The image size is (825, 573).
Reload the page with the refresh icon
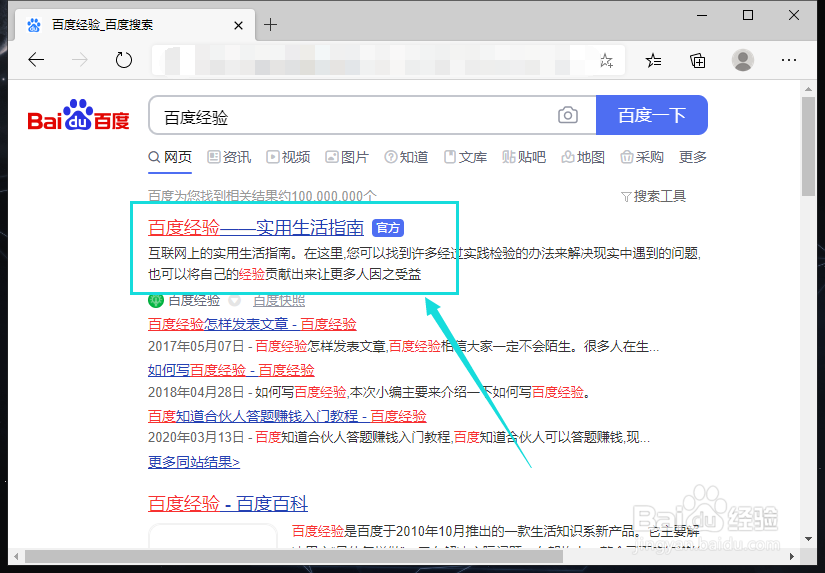pyautogui.click(x=124, y=60)
